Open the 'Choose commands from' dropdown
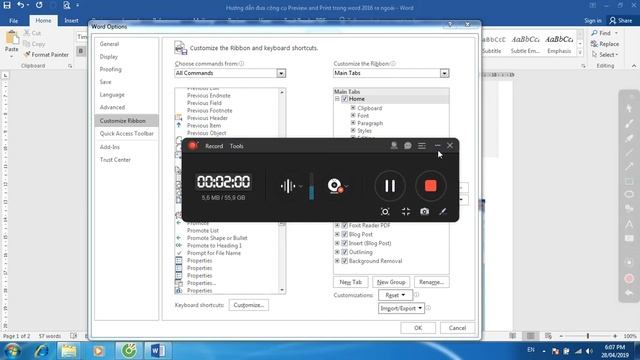 tap(281, 73)
